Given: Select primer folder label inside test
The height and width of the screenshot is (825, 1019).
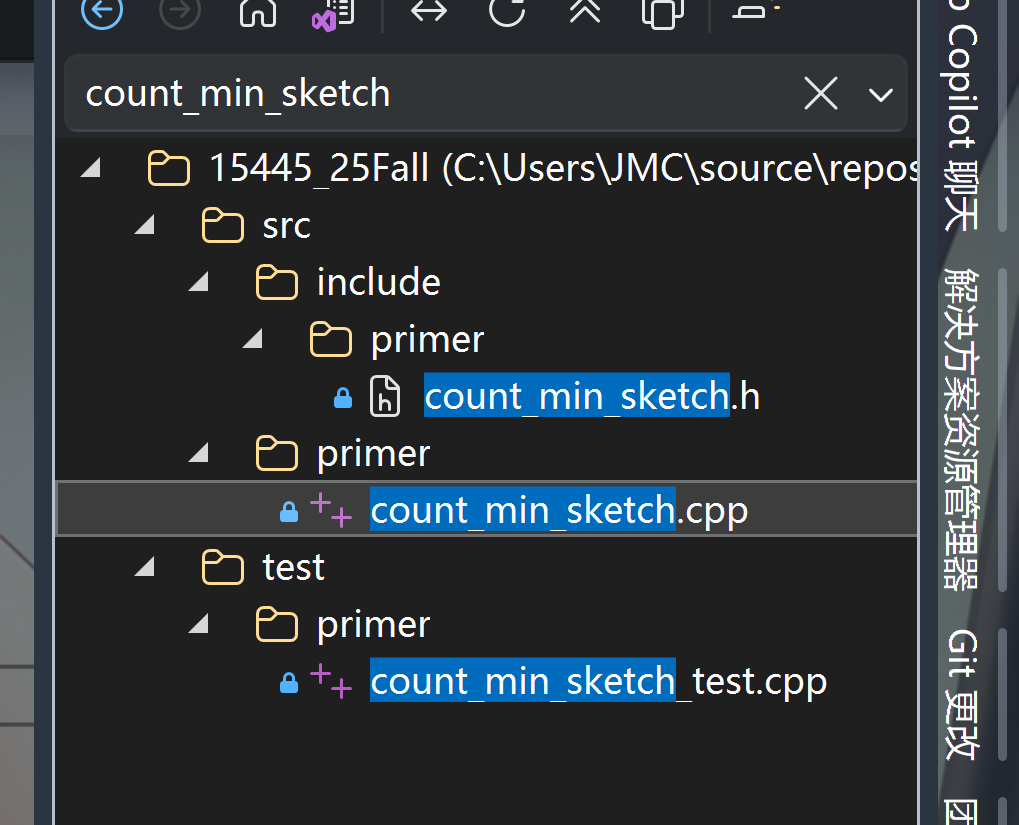Looking at the screenshot, I should [374, 625].
